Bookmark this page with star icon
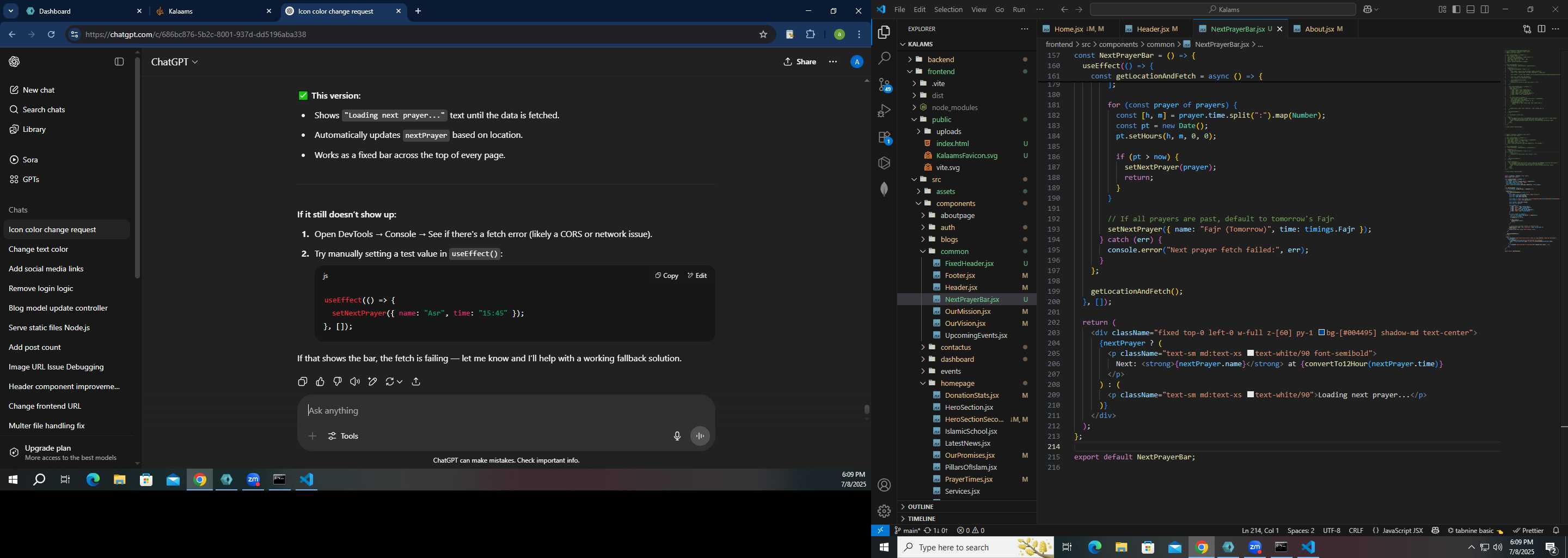This screenshot has height=558, width=1568. (x=763, y=35)
